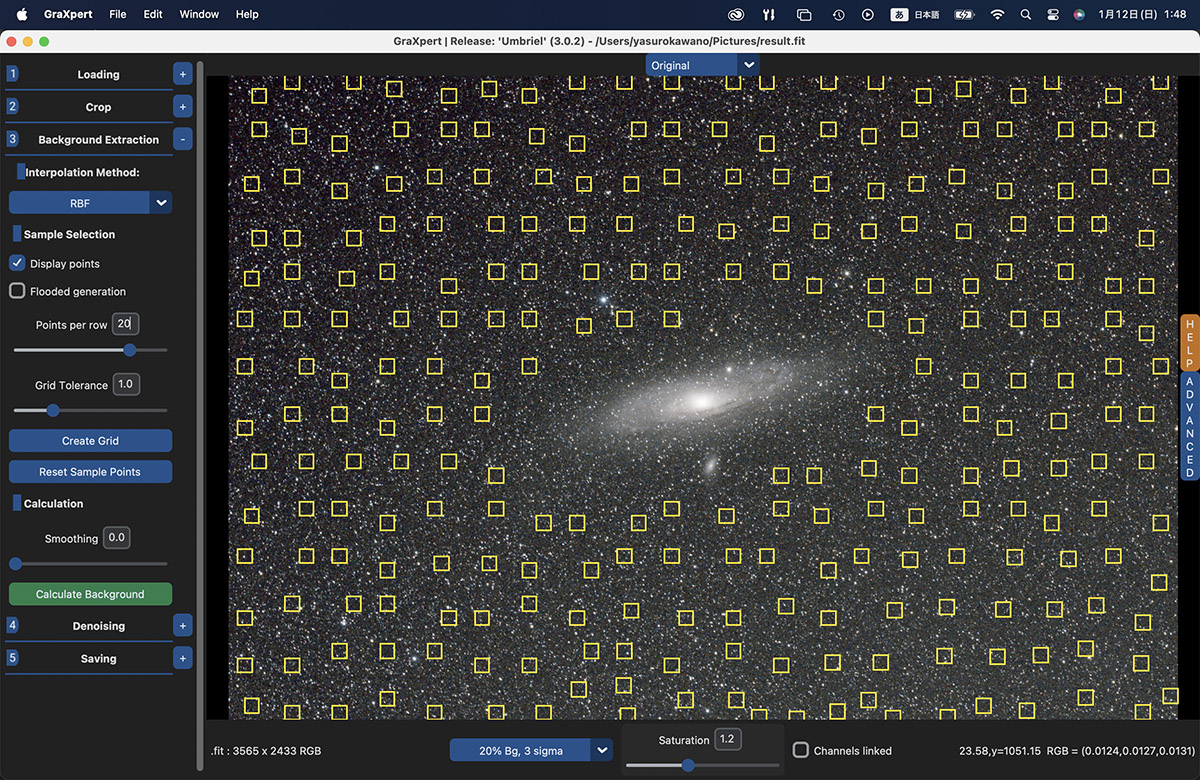Open the Help menu
Image resolution: width=1200 pixels, height=780 pixels.
pos(247,14)
